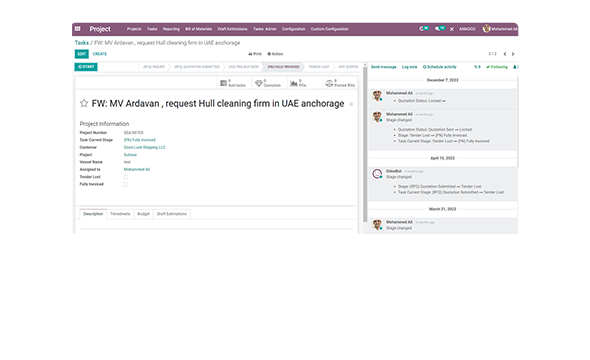Open the POs chart stat button
590x360 pixels.
pyautogui.click(x=298, y=83)
